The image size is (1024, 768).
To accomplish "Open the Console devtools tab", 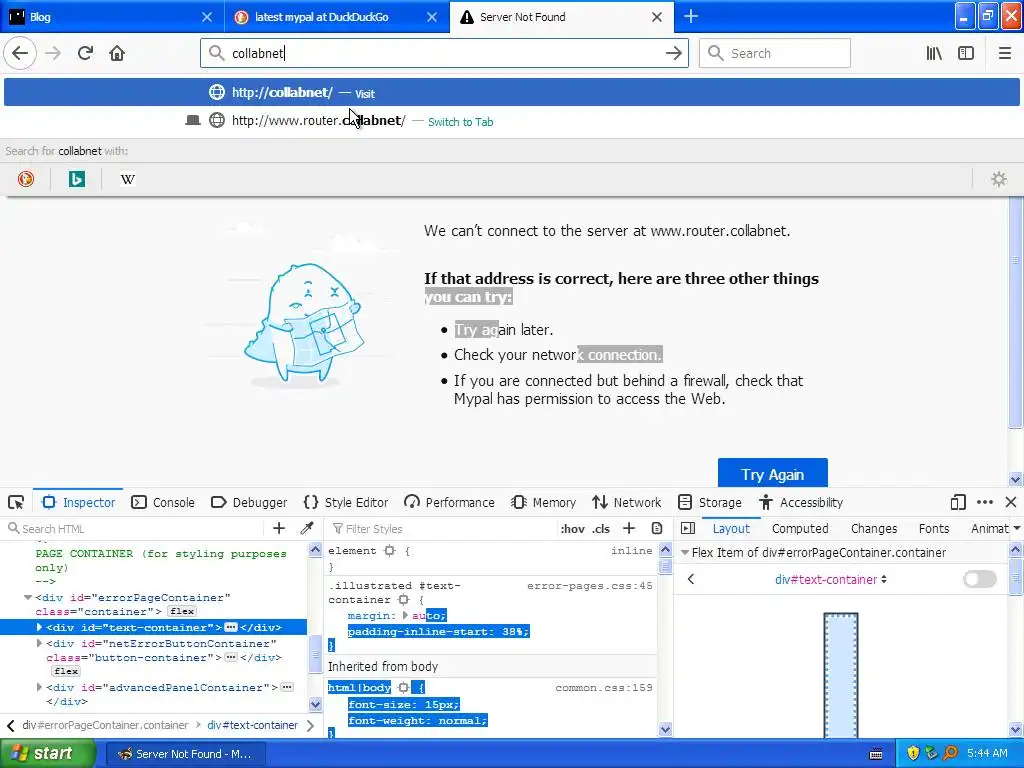I will pyautogui.click(x=163, y=502).
